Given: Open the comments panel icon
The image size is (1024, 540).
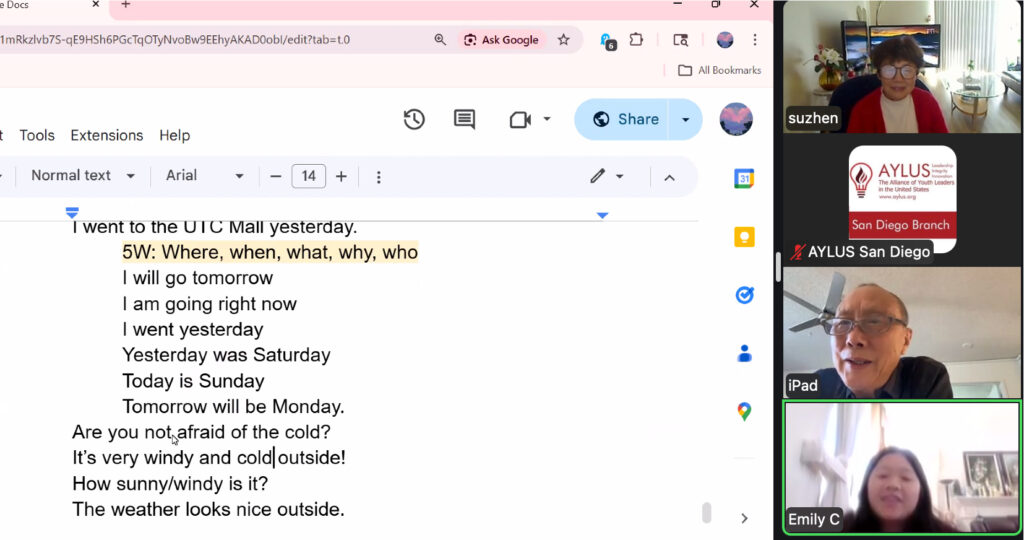Looking at the screenshot, I should [x=464, y=120].
